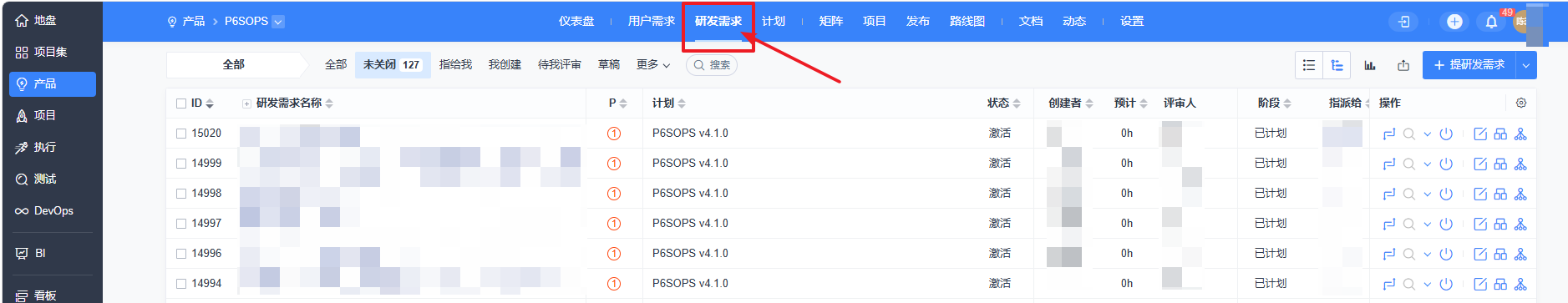Viewport: 1568px width, 303px height.
Task: Go to 路线图 roadmap tab
Action: click(x=967, y=22)
